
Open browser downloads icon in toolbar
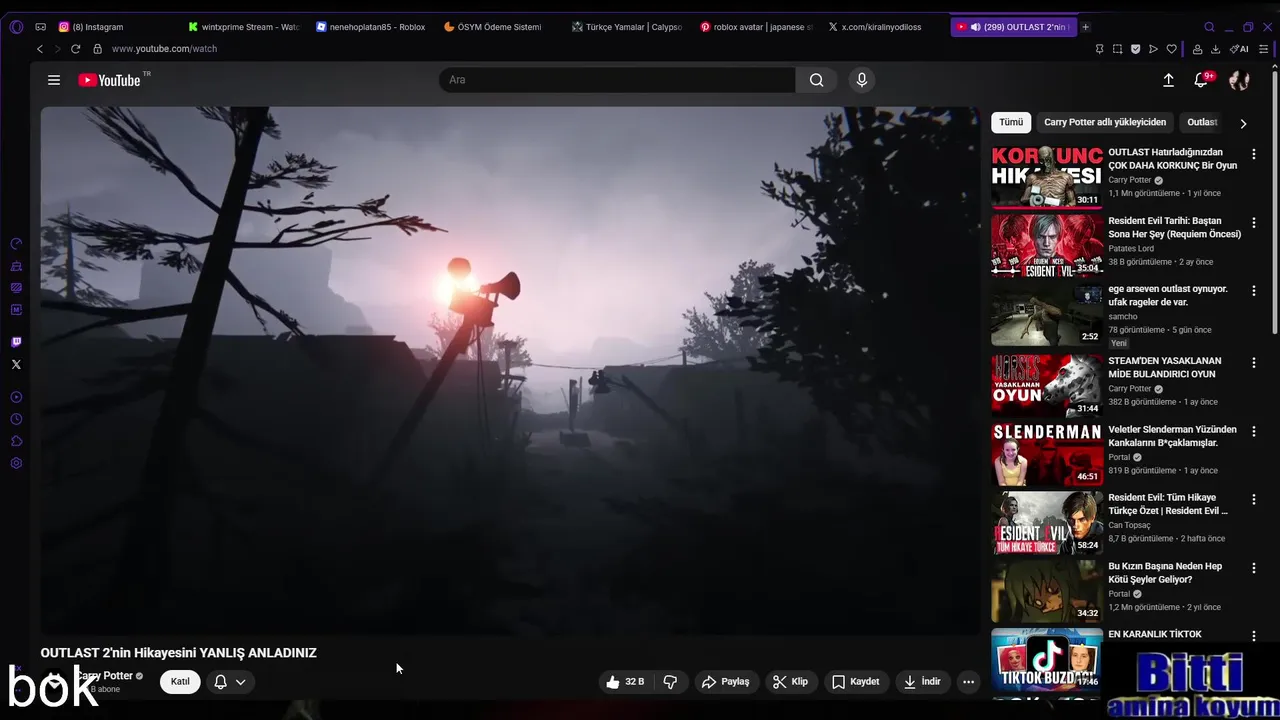[1215, 49]
